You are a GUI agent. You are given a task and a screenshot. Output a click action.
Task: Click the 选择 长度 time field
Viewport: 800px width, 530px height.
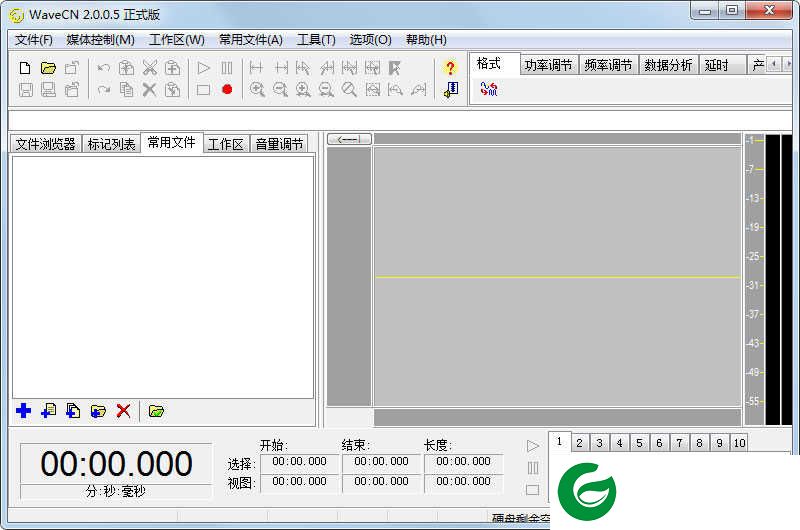tap(463, 462)
